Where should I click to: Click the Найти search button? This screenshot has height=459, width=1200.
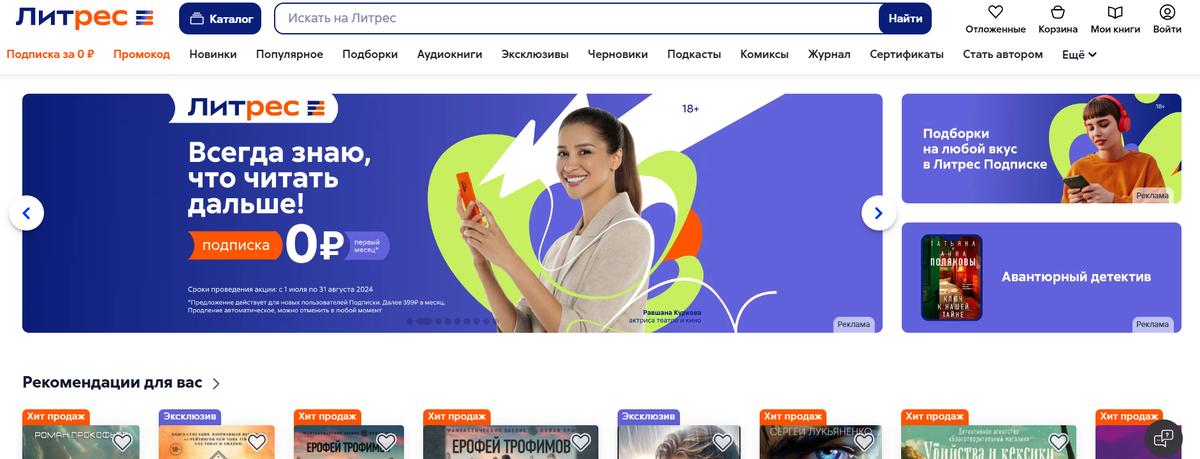click(905, 19)
